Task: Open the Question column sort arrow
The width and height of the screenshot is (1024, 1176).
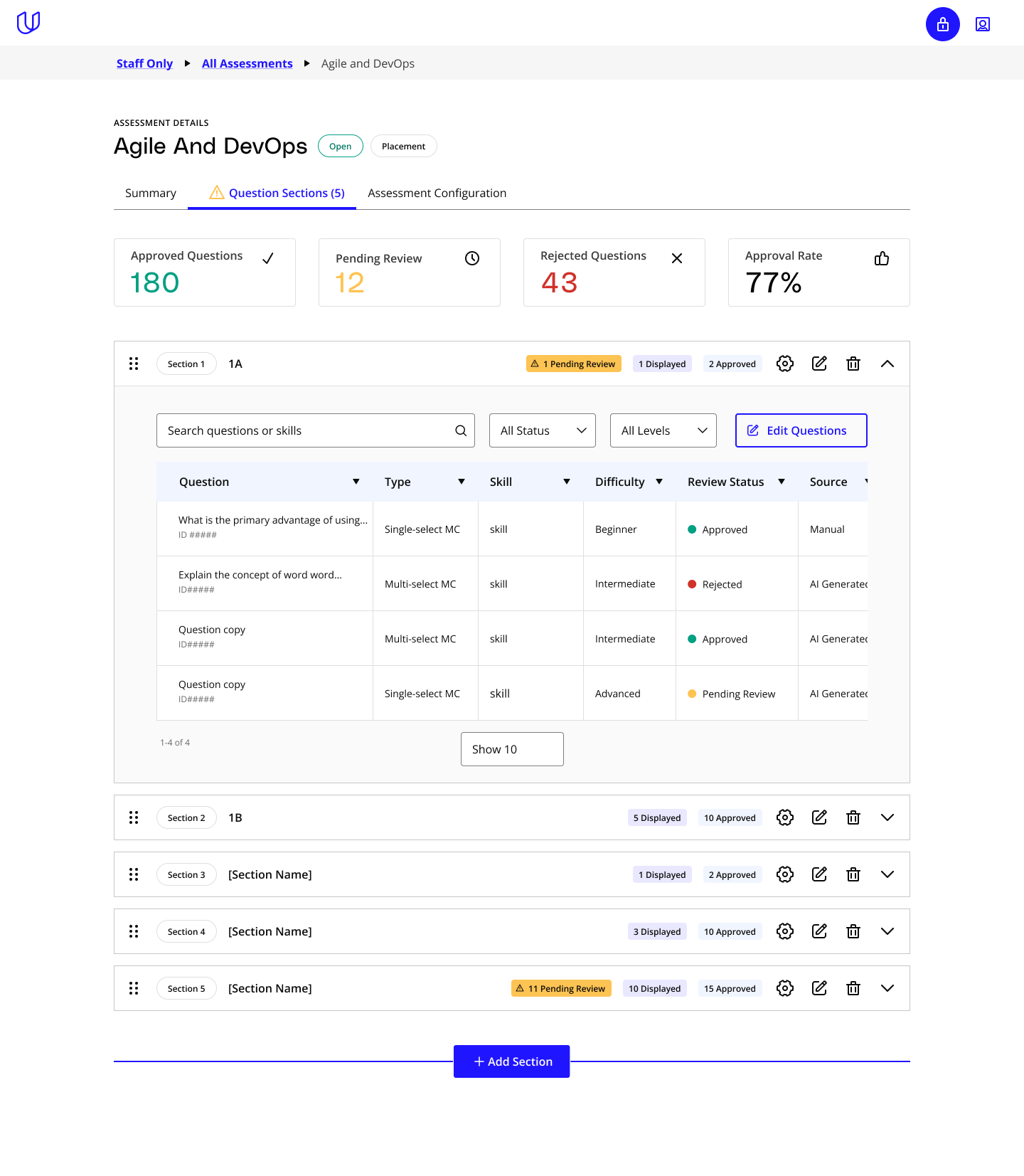Action: pos(356,482)
